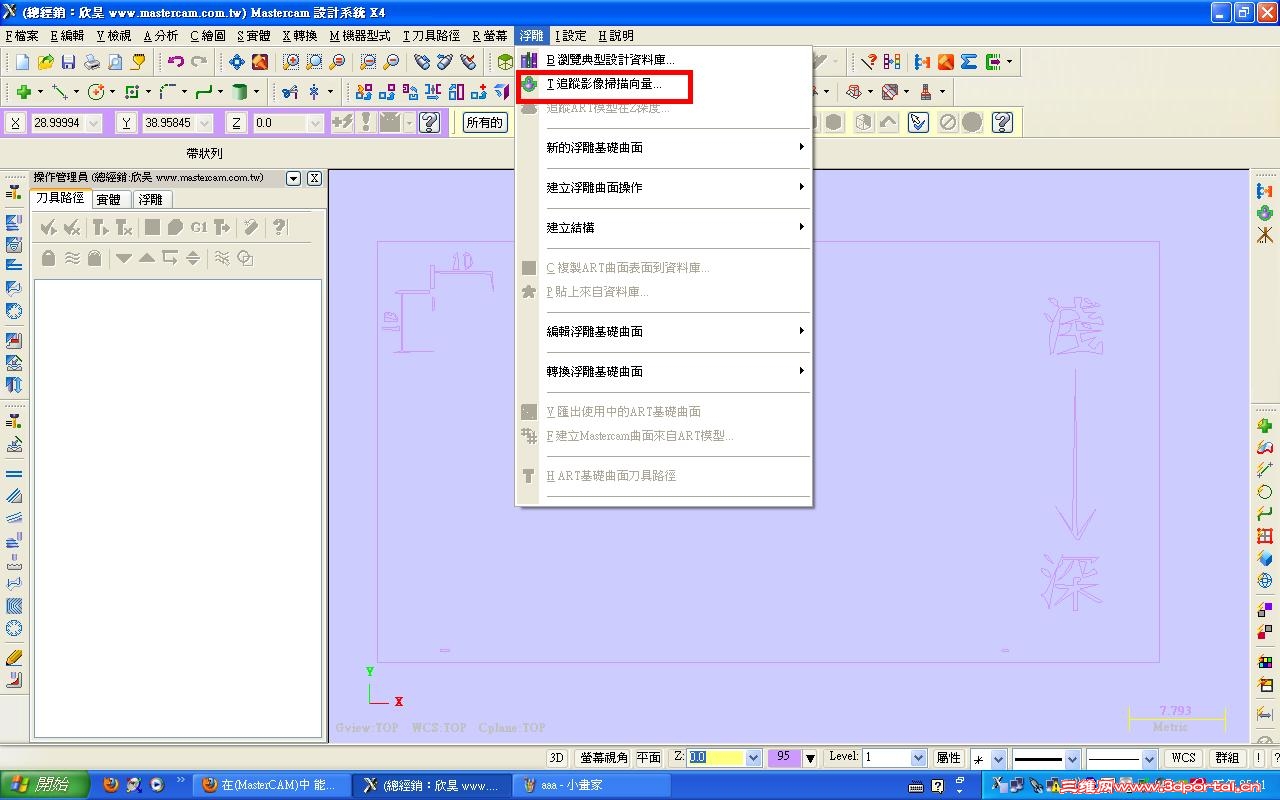The width and height of the screenshot is (1280, 800).
Task: Select the Create Circle/Arc tool
Action: 96,92
